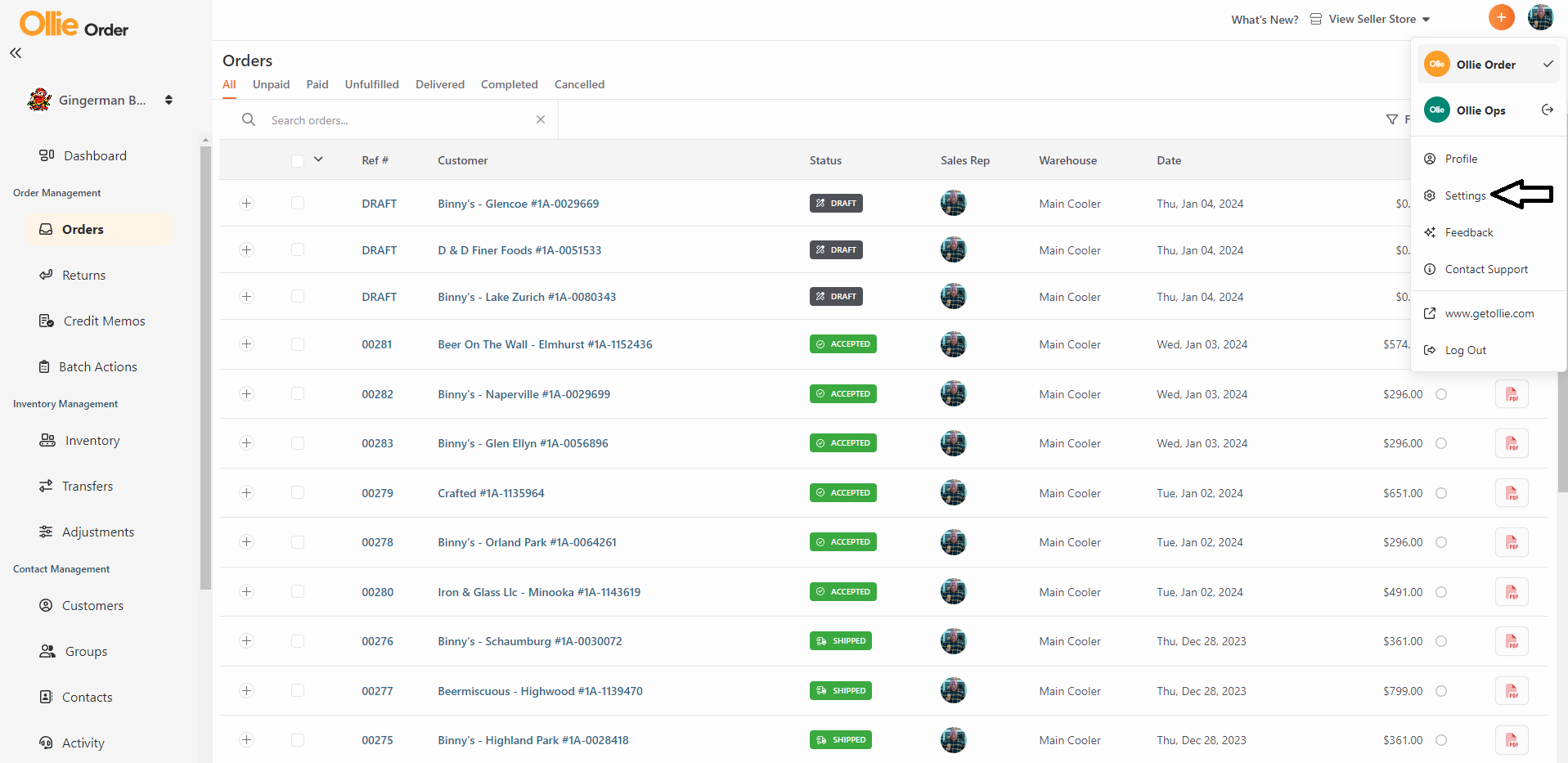The width and height of the screenshot is (1568, 763).
Task: Download PDF for order 00275
Action: pyautogui.click(x=1512, y=740)
